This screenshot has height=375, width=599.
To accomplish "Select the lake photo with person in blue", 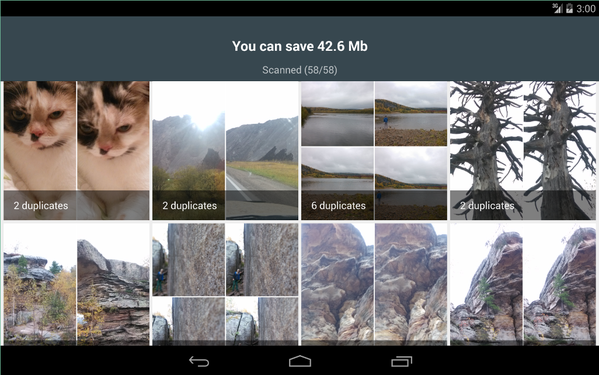I will click(x=411, y=113).
